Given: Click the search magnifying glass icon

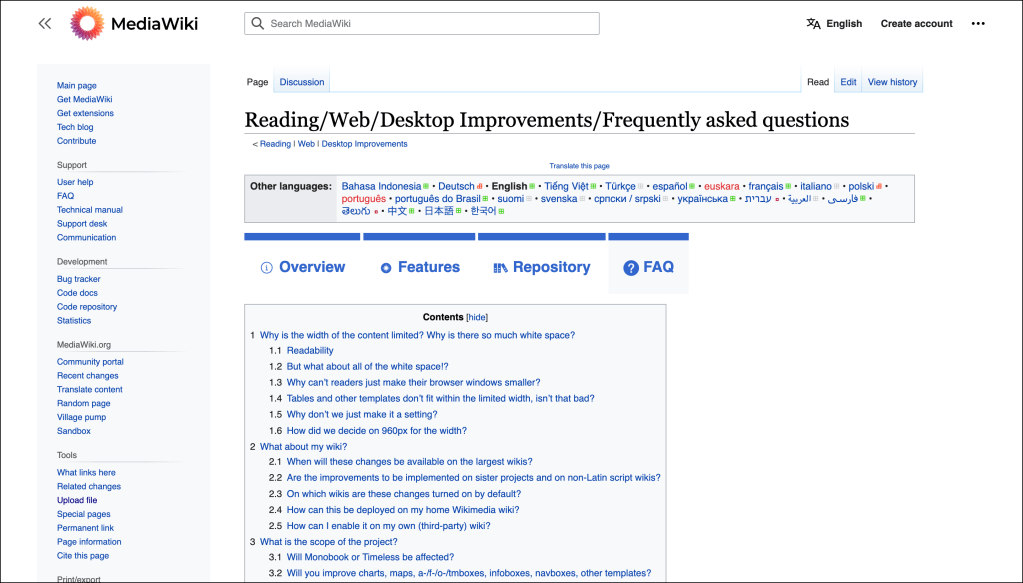Looking at the screenshot, I should (258, 23).
